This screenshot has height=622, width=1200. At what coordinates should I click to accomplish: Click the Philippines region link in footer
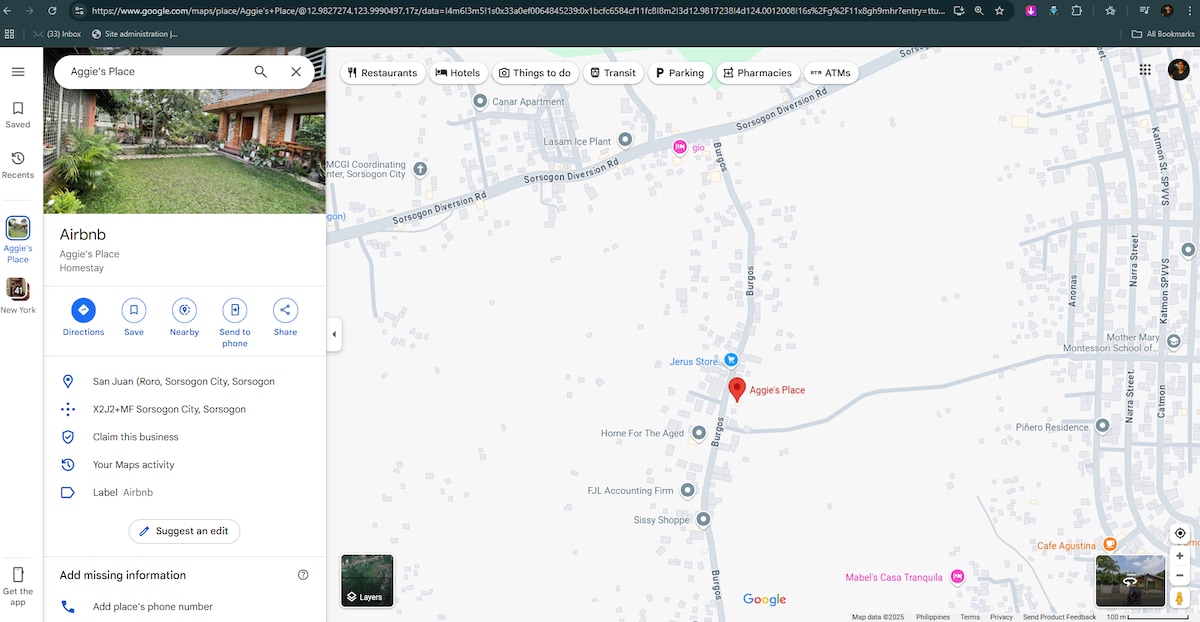933,617
